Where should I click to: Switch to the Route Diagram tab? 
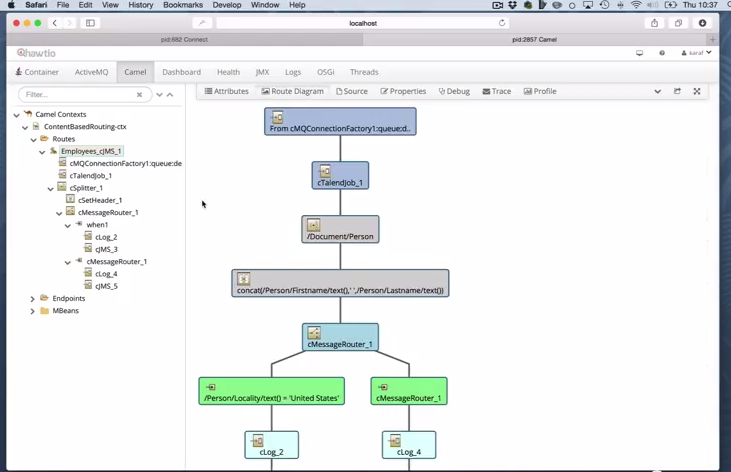292,91
